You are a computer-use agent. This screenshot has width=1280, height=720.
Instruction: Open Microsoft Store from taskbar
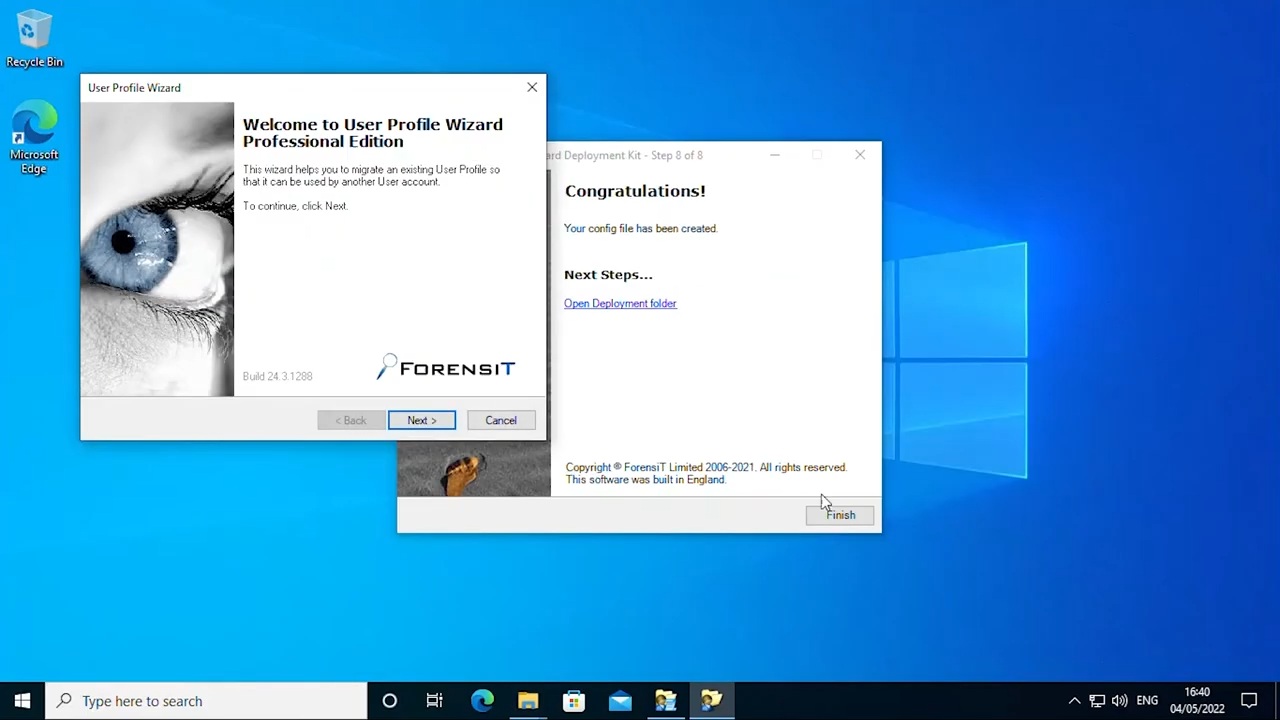pos(574,701)
